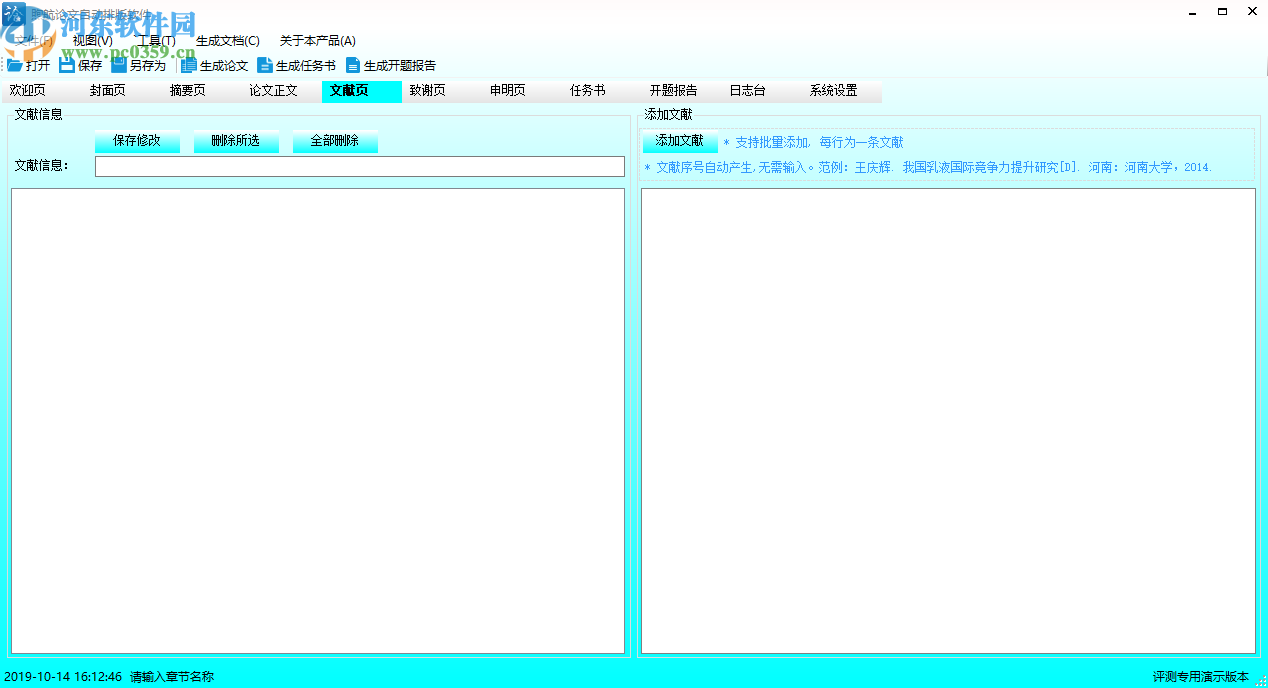1268x688 pixels.
Task: Click the 支持批量添加 hint text
Action: pos(813,143)
